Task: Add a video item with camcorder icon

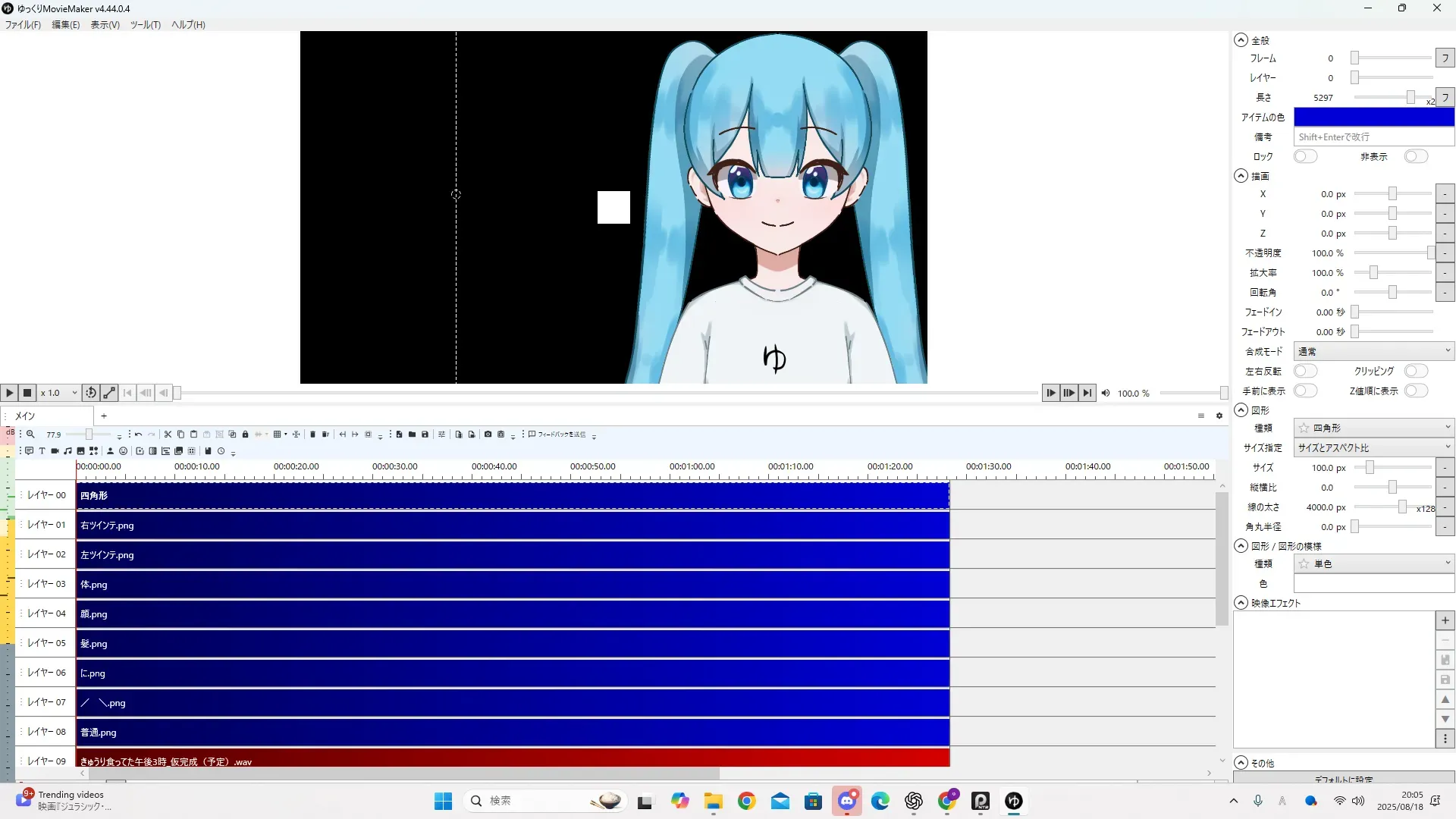Action: (x=55, y=451)
